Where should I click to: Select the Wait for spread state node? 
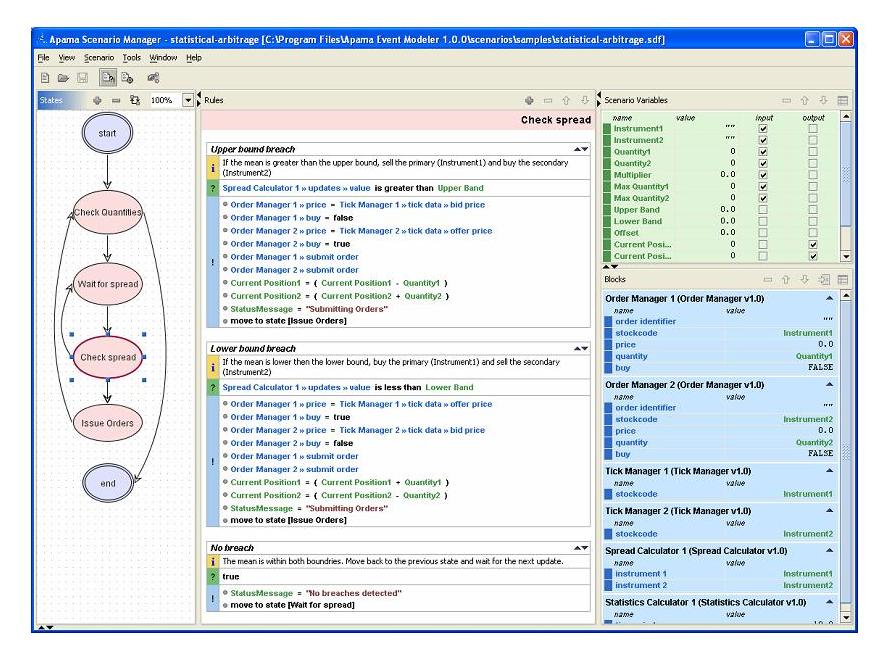[x=107, y=284]
